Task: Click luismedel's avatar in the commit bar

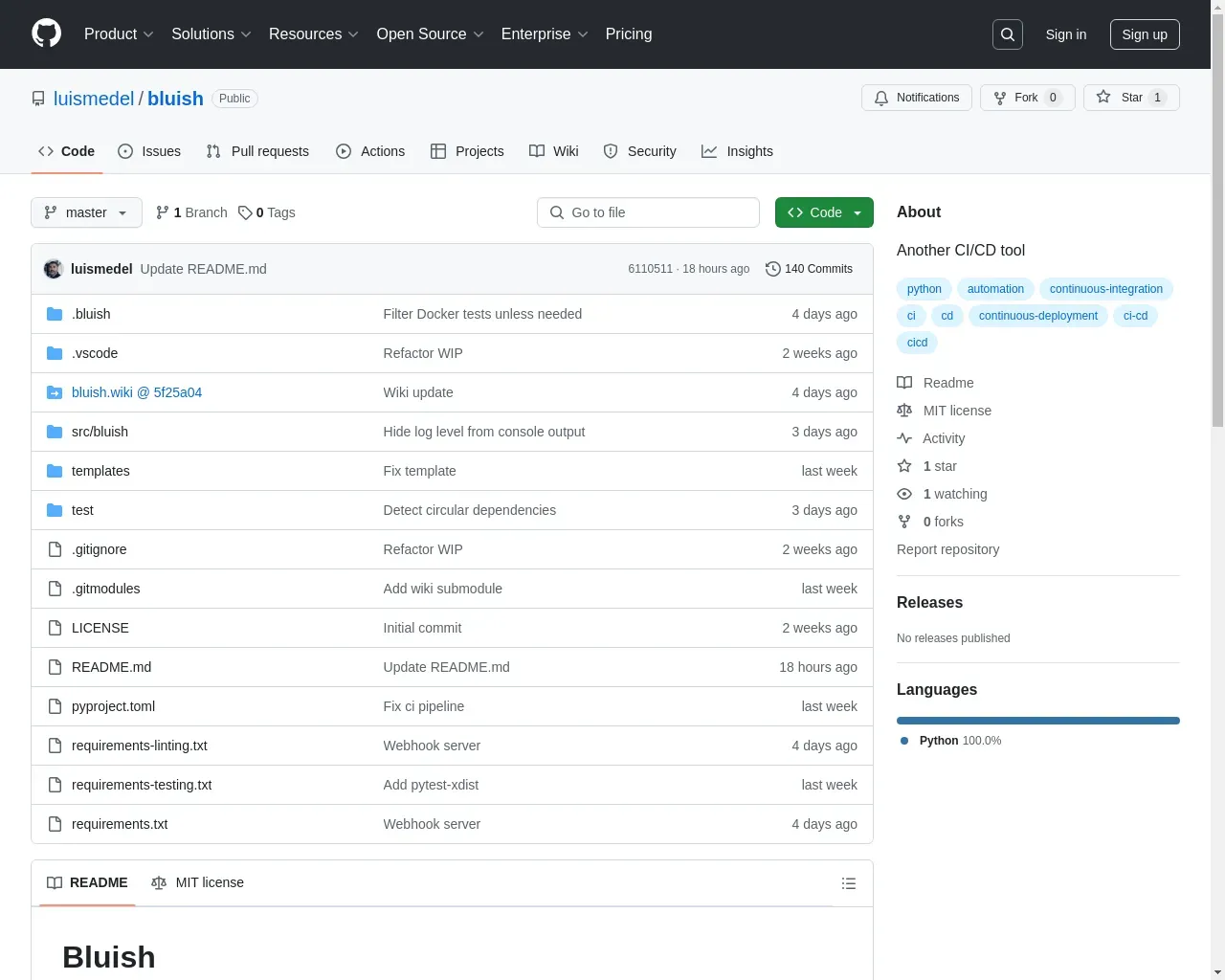Action: (x=54, y=269)
